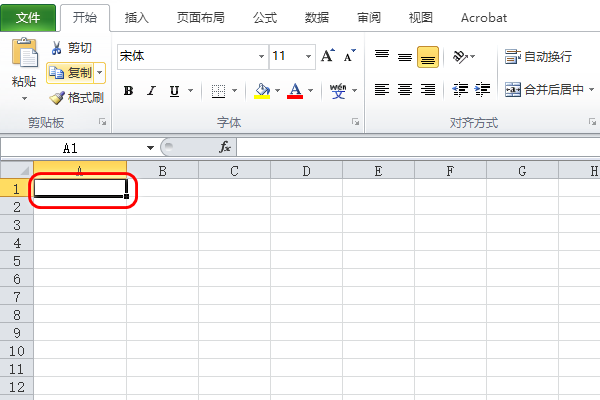Switch to the 插入 (Insert) tab
Viewport: 600px width, 400px height.
pos(137,18)
